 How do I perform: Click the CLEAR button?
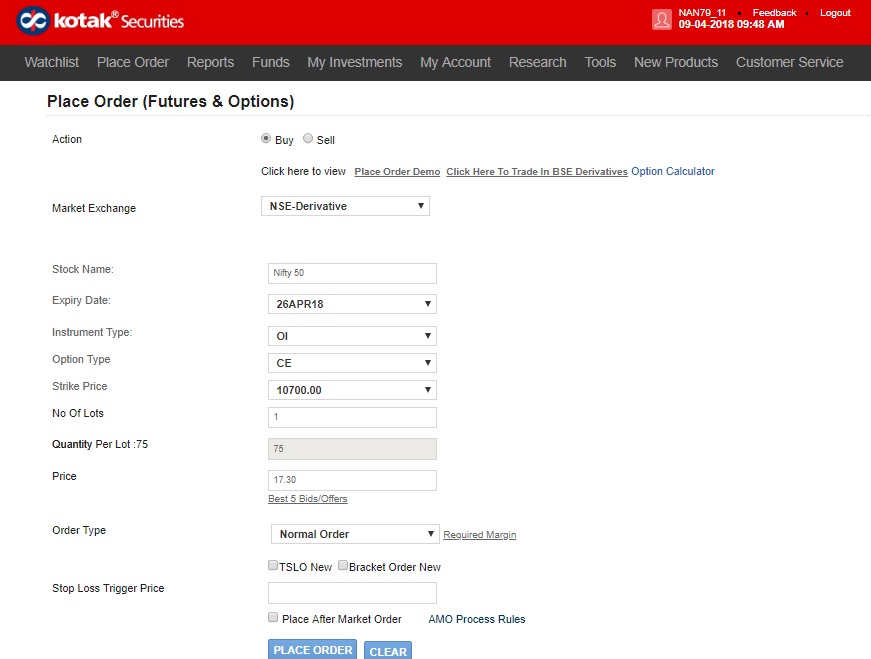[388, 651]
